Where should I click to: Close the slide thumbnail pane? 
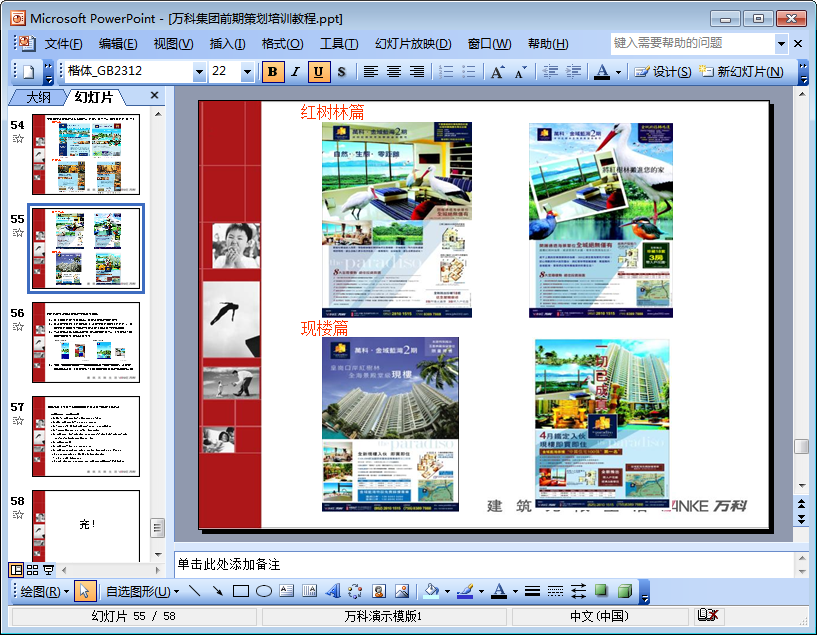[154, 95]
